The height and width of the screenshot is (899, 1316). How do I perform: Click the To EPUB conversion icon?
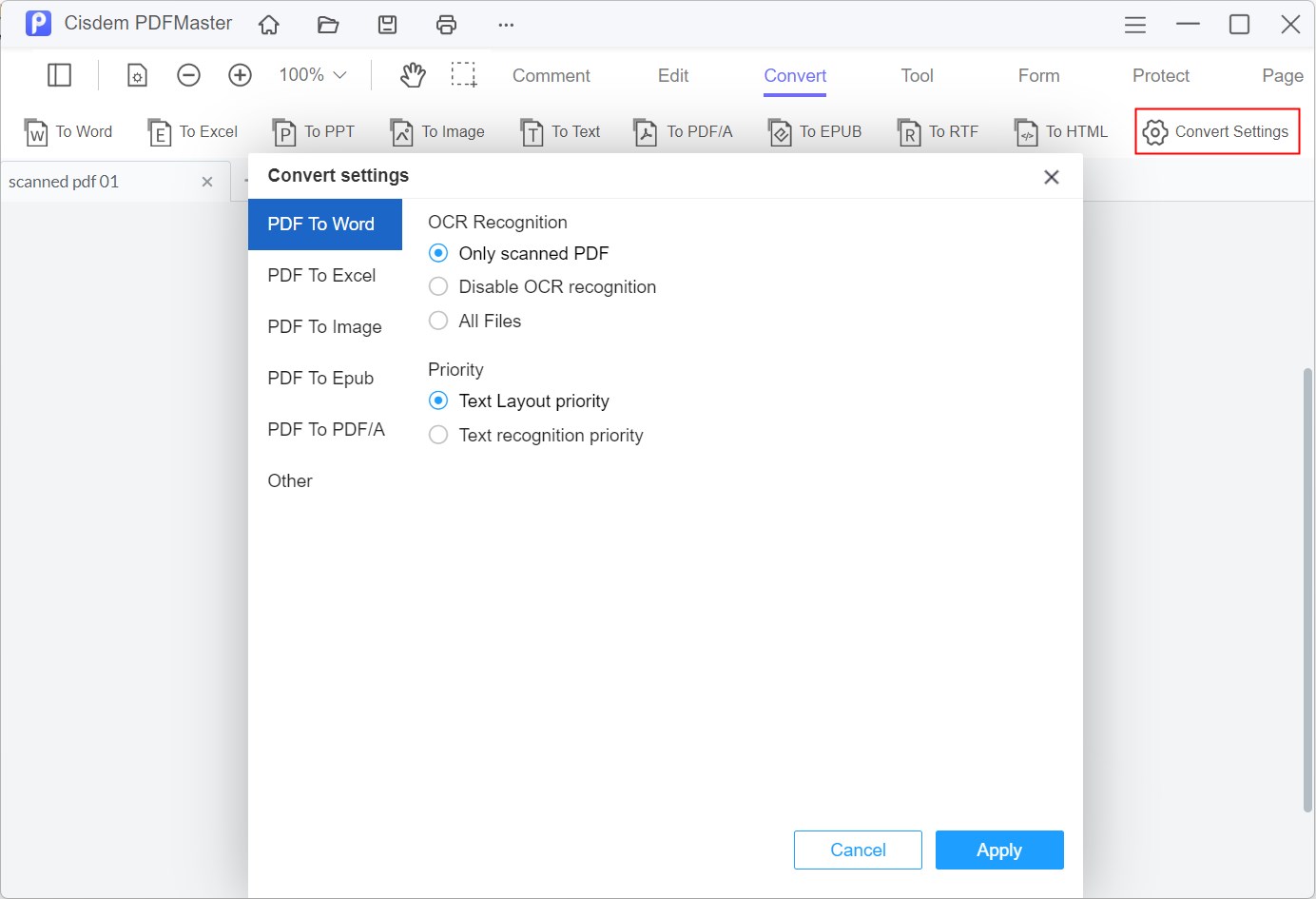pyautogui.click(x=780, y=132)
